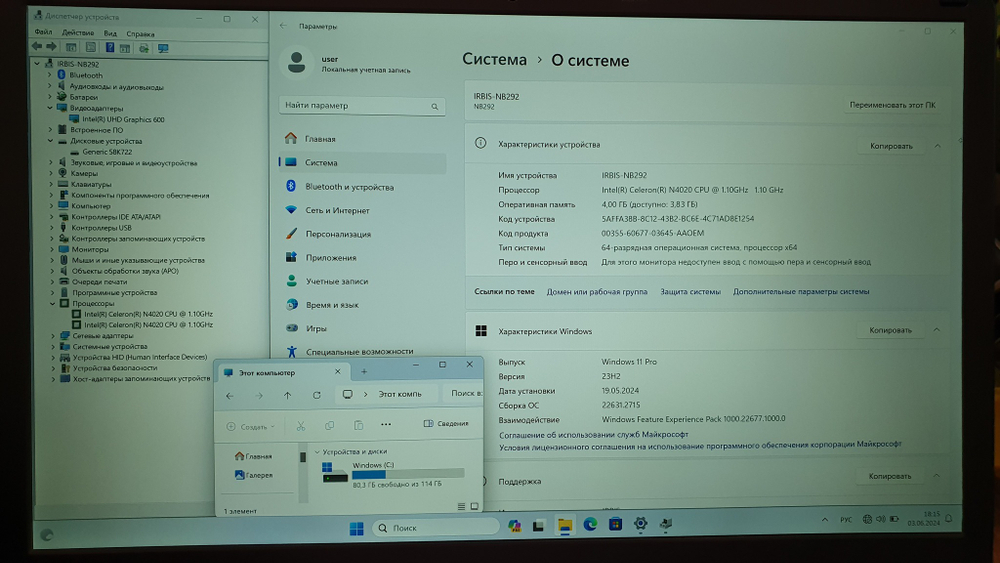1000x563 pixels.
Task: Copy Windows specifications with Копировать button
Action: (890, 330)
